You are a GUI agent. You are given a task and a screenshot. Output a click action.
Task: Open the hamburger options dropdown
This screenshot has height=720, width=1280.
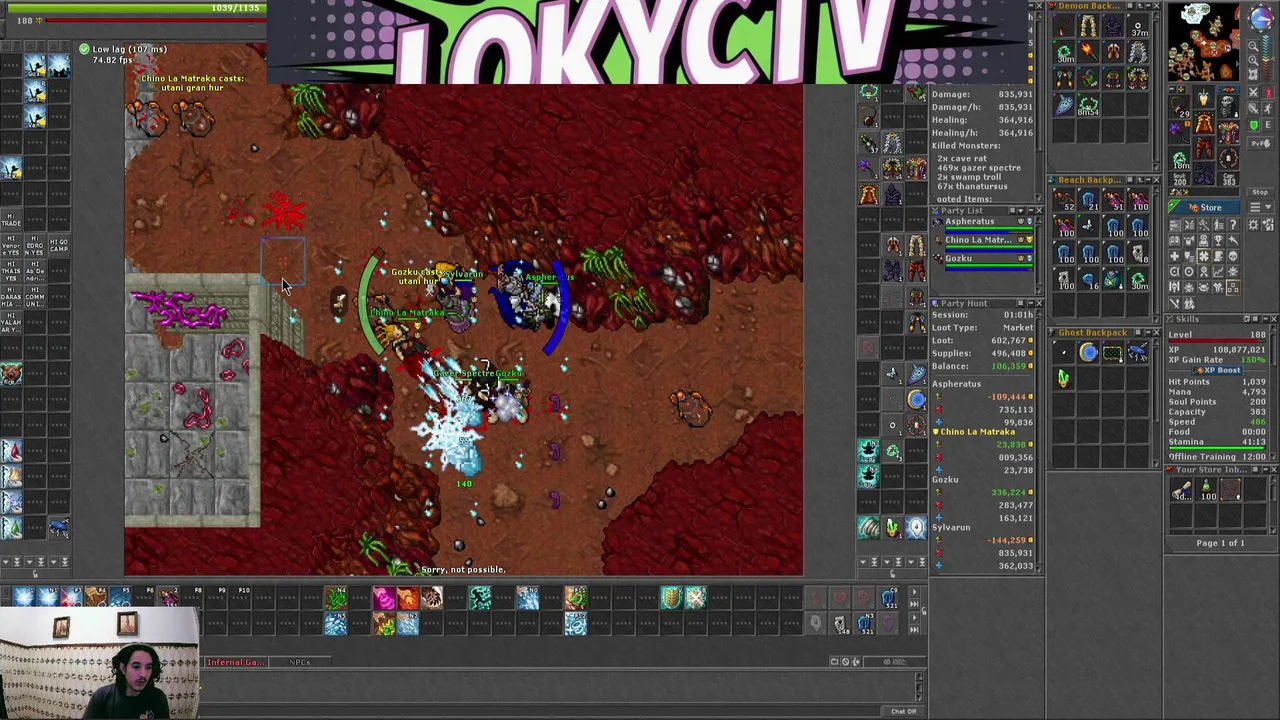[x=1261, y=207]
